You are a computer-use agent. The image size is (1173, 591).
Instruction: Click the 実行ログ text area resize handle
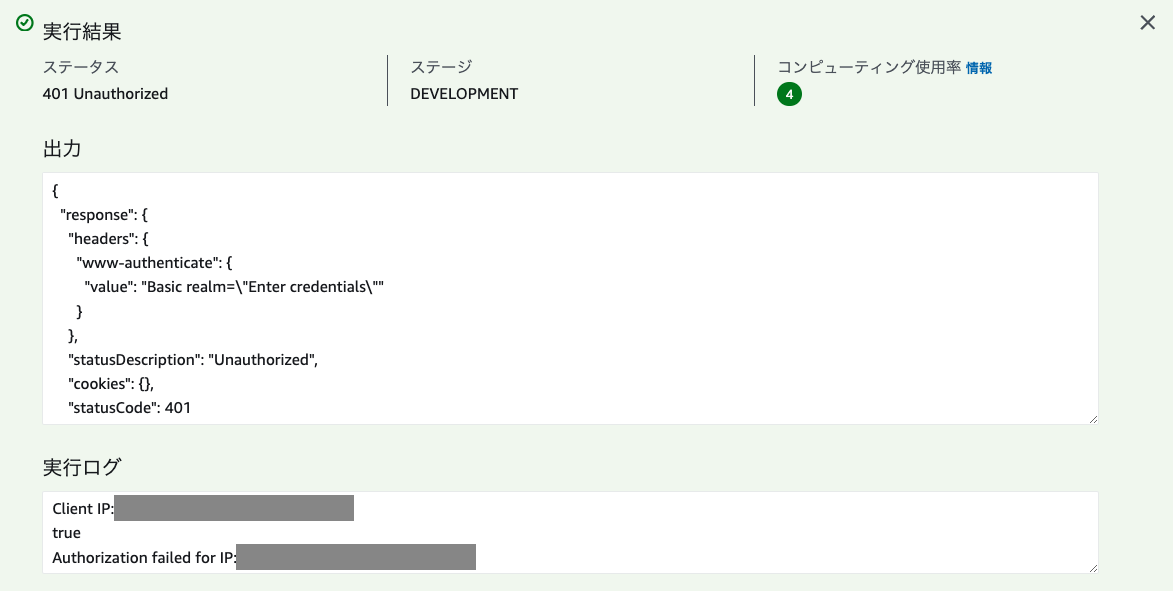click(1093, 569)
